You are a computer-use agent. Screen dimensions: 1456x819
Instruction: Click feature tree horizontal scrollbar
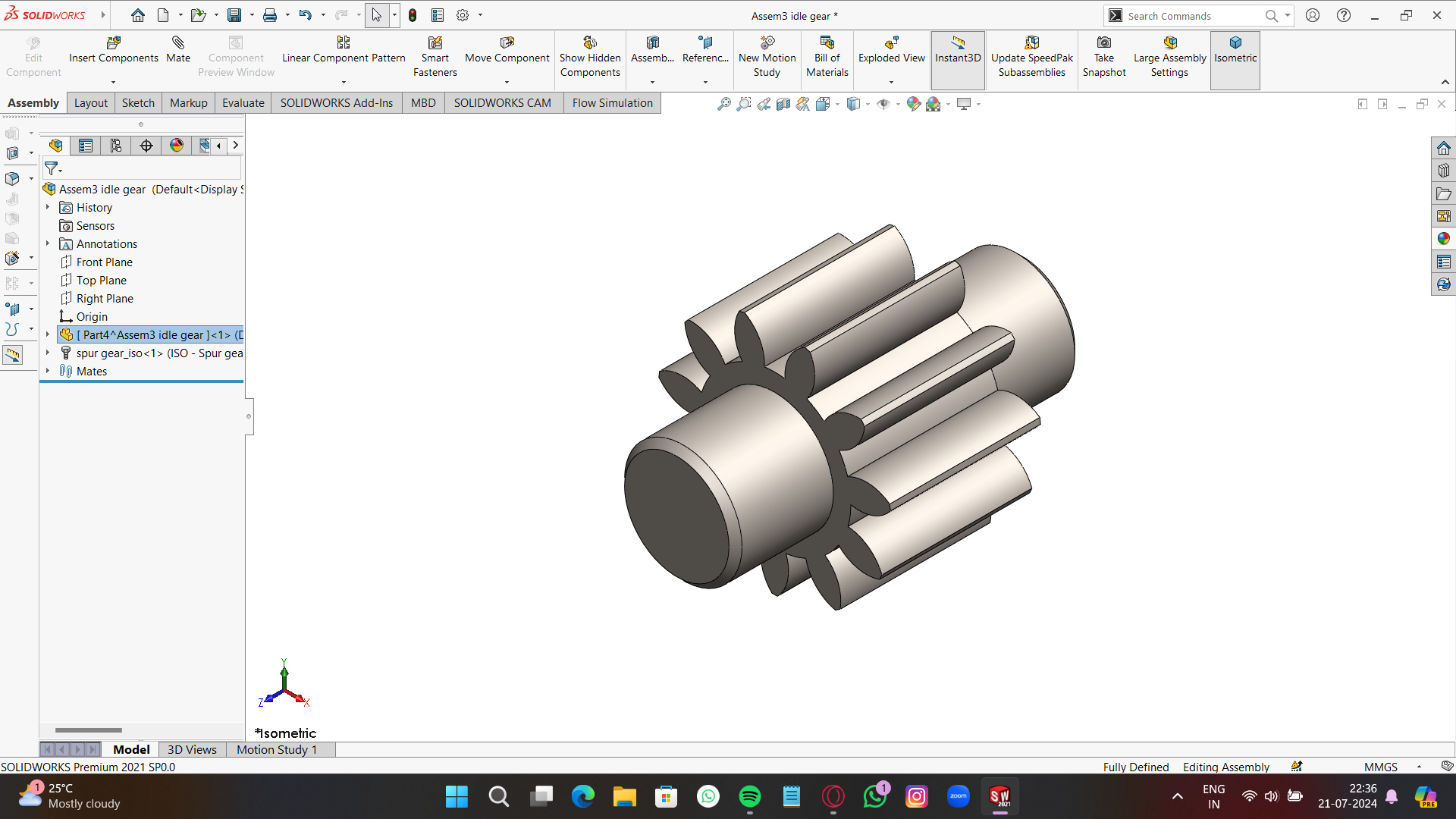pyautogui.click(x=89, y=730)
